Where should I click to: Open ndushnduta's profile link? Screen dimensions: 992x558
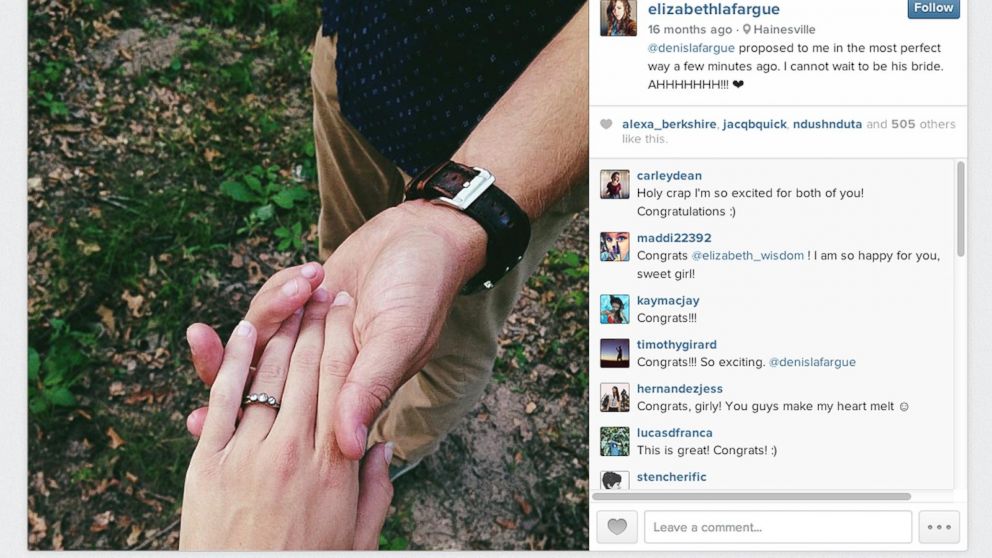pos(827,124)
